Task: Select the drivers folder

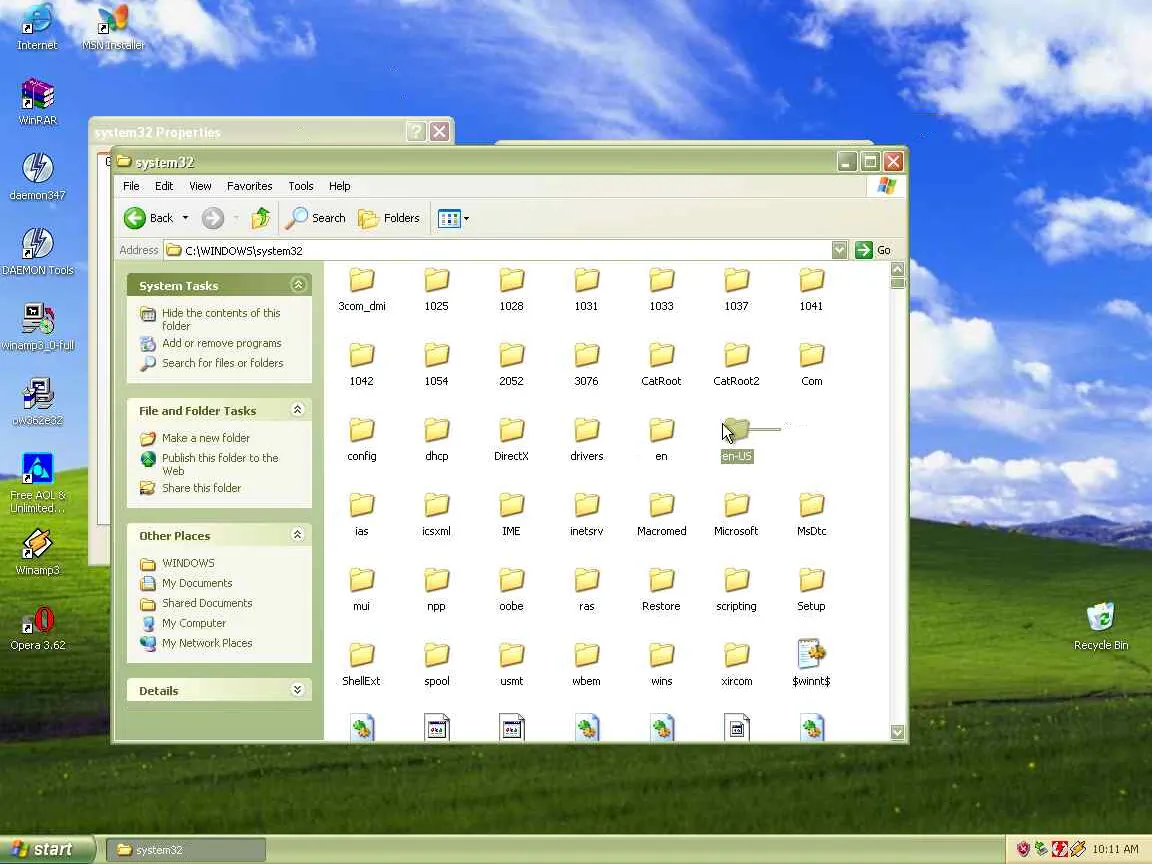Action: pyautogui.click(x=586, y=439)
